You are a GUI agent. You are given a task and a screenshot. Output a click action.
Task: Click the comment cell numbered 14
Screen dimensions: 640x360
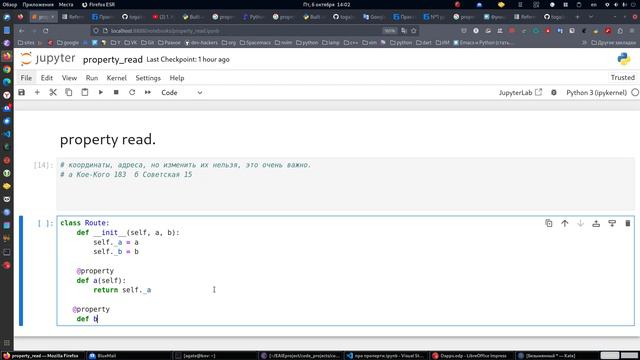345,184
